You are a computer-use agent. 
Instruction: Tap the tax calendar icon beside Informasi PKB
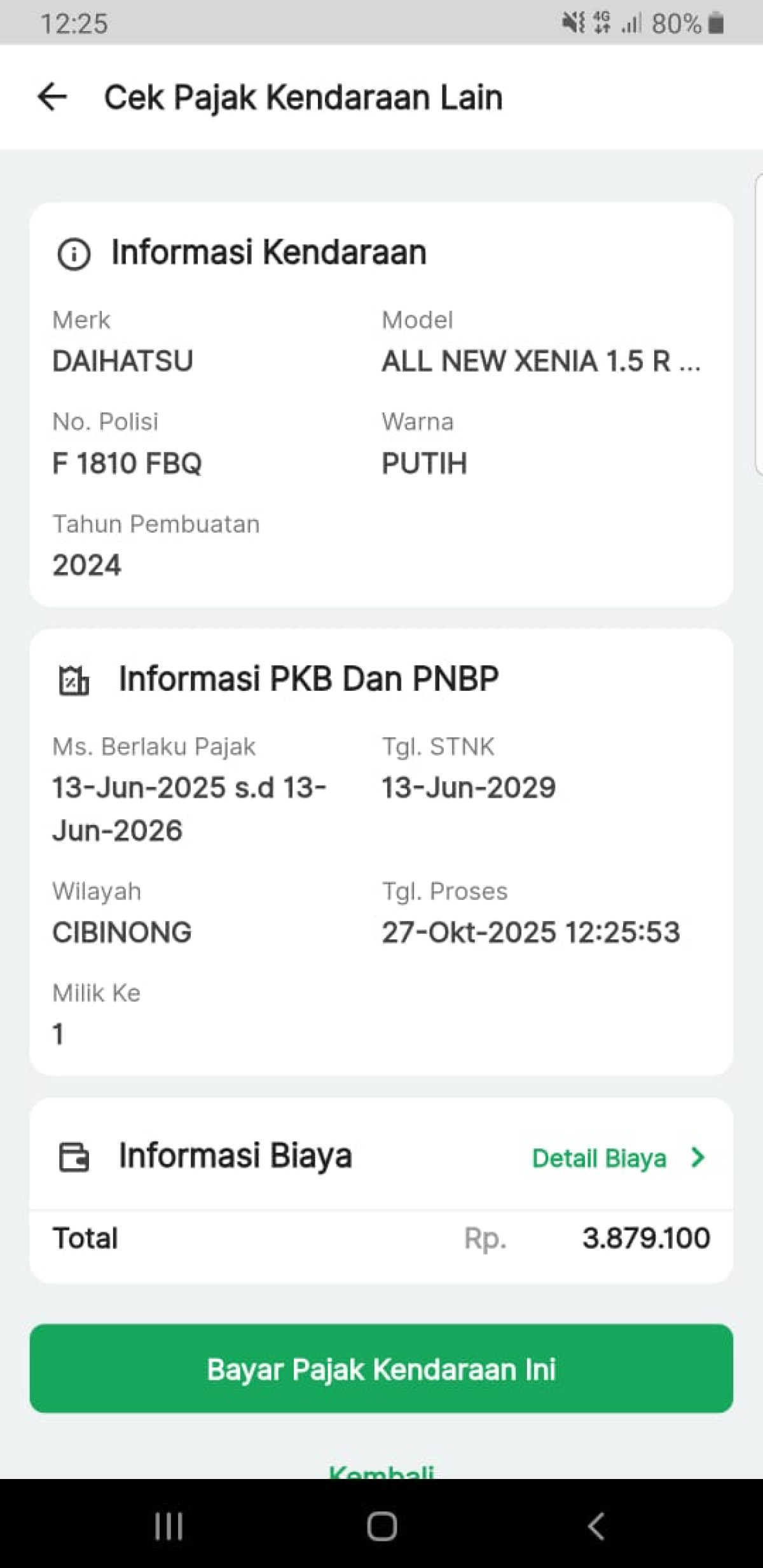(74, 679)
